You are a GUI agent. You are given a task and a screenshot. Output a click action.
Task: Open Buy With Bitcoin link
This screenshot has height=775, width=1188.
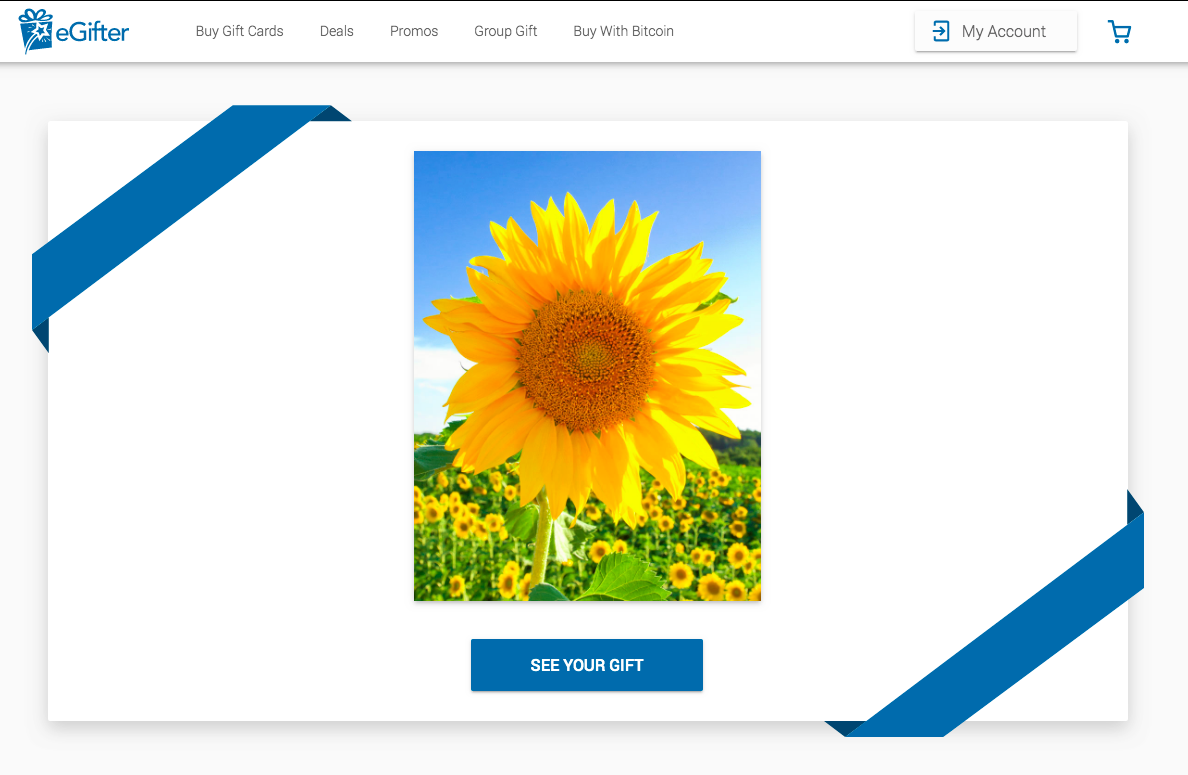click(x=624, y=31)
